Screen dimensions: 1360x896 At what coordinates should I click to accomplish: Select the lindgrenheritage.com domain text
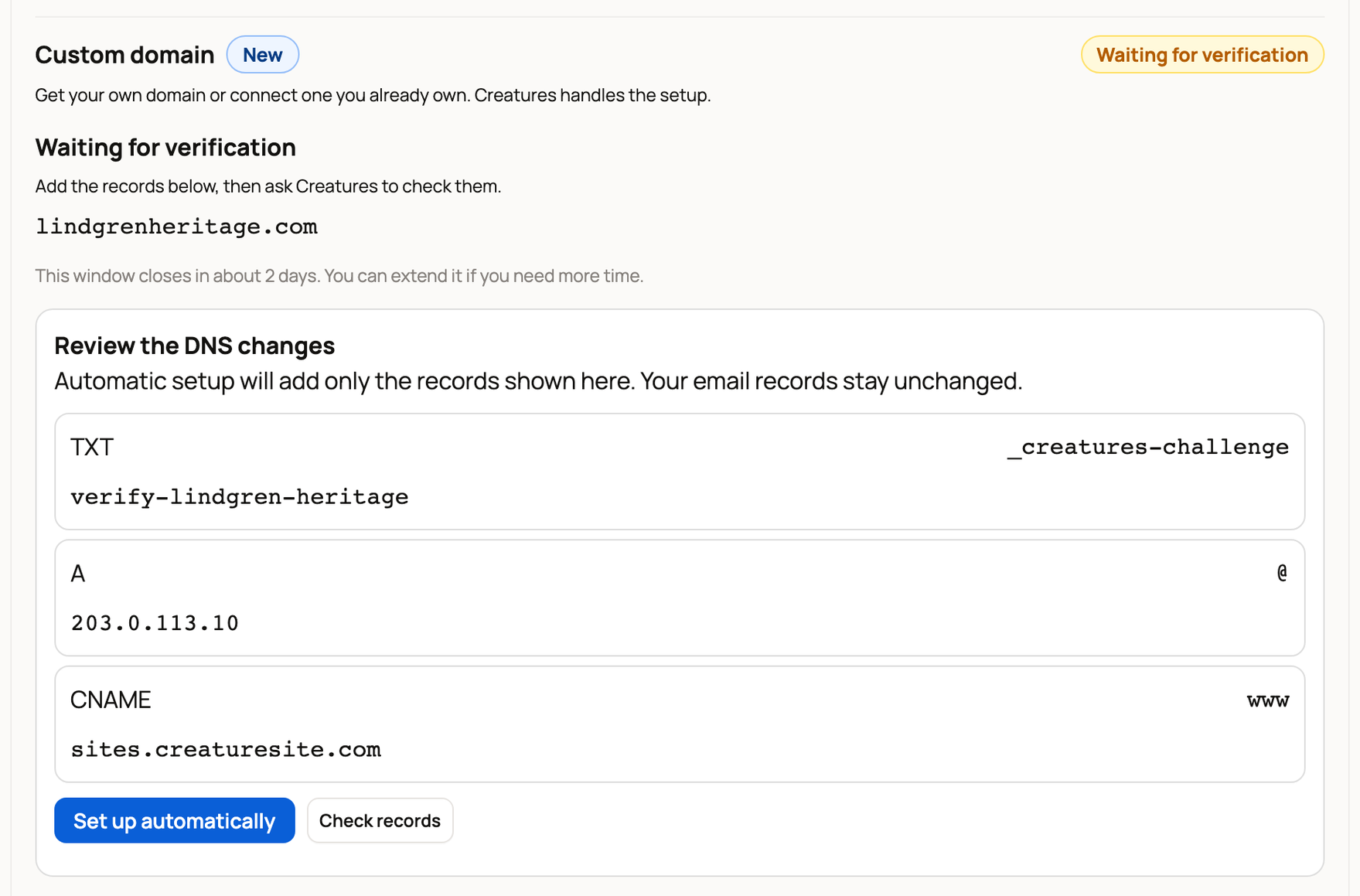click(x=176, y=227)
